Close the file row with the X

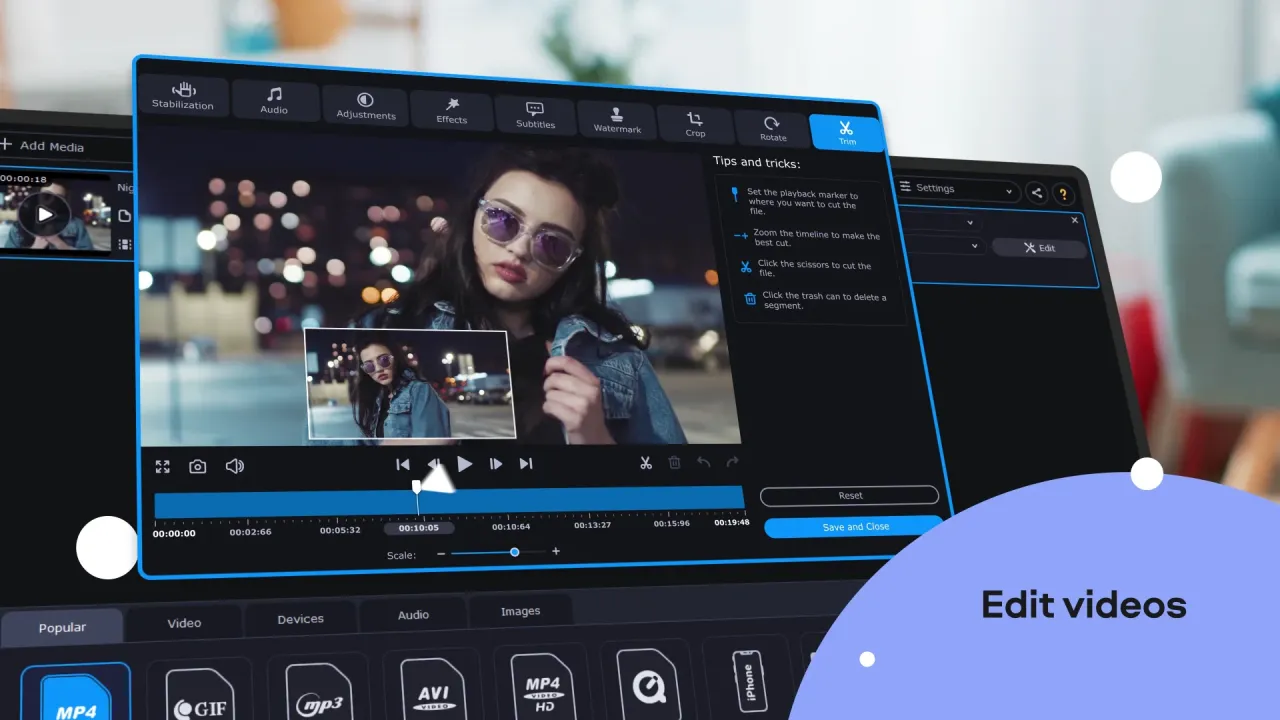tap(1075, 220)
